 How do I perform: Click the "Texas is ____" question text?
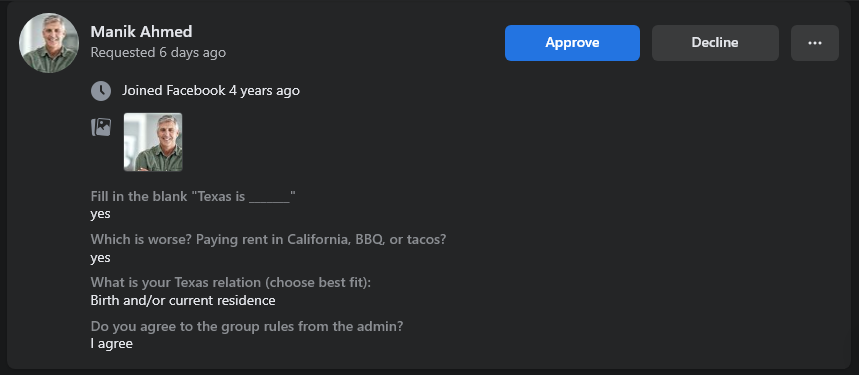(x=193, y=196)
